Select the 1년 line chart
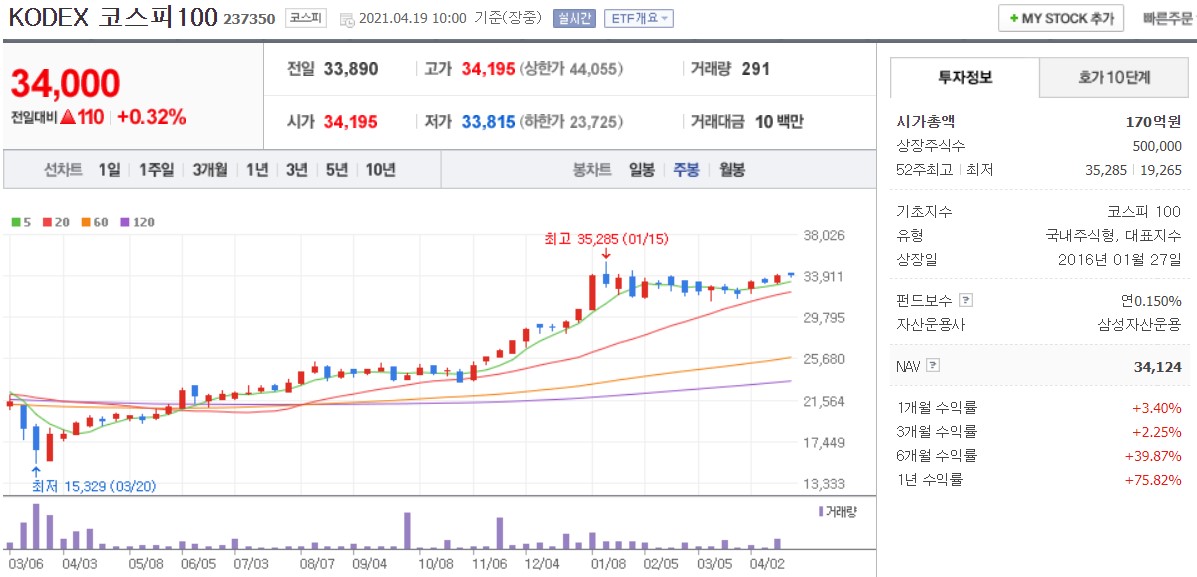This screenshot has width=1197, height=577. pyautogui.click(x=257, y=169)
